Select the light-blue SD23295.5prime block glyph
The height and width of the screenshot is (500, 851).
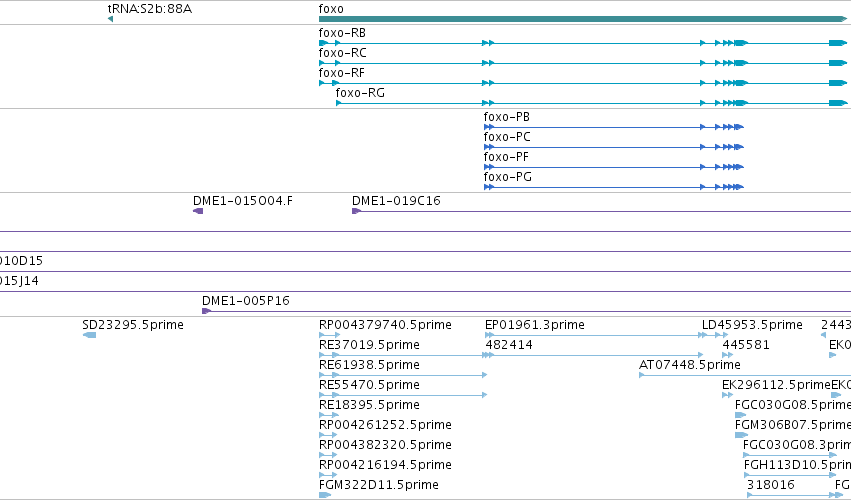click(x=90, y=335)
